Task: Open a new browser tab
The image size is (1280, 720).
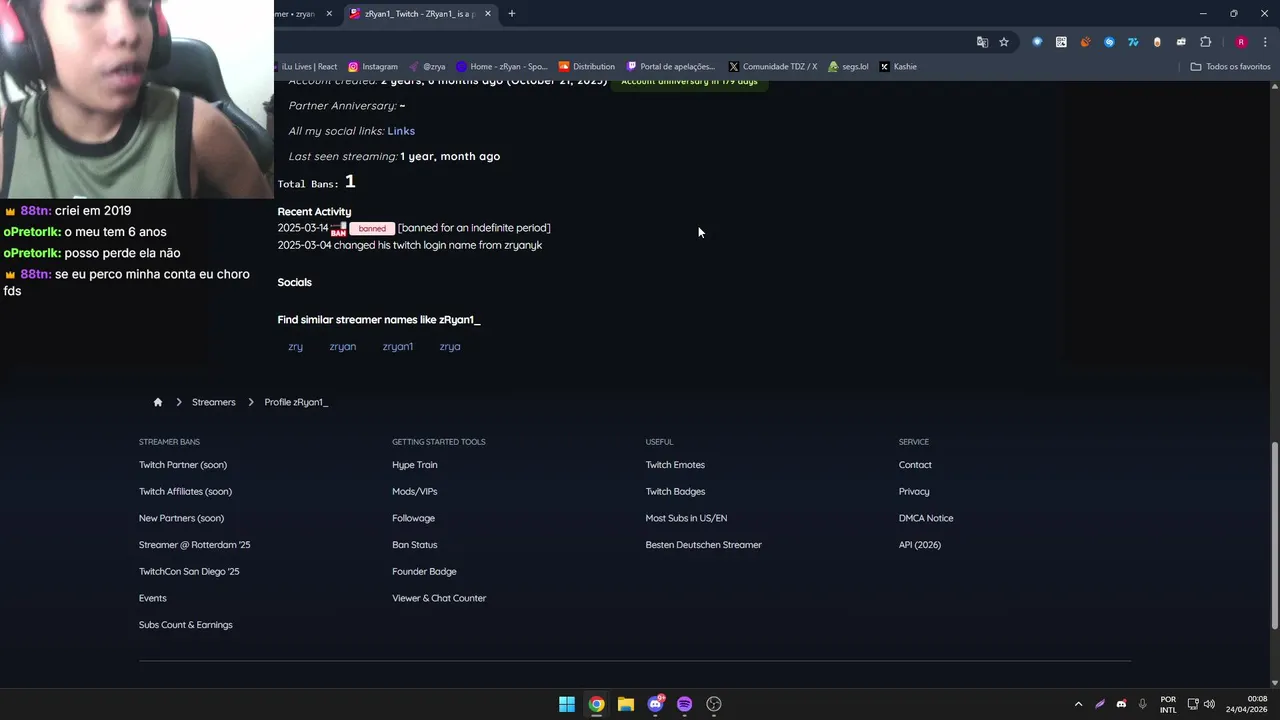Action: coord(511,14)
